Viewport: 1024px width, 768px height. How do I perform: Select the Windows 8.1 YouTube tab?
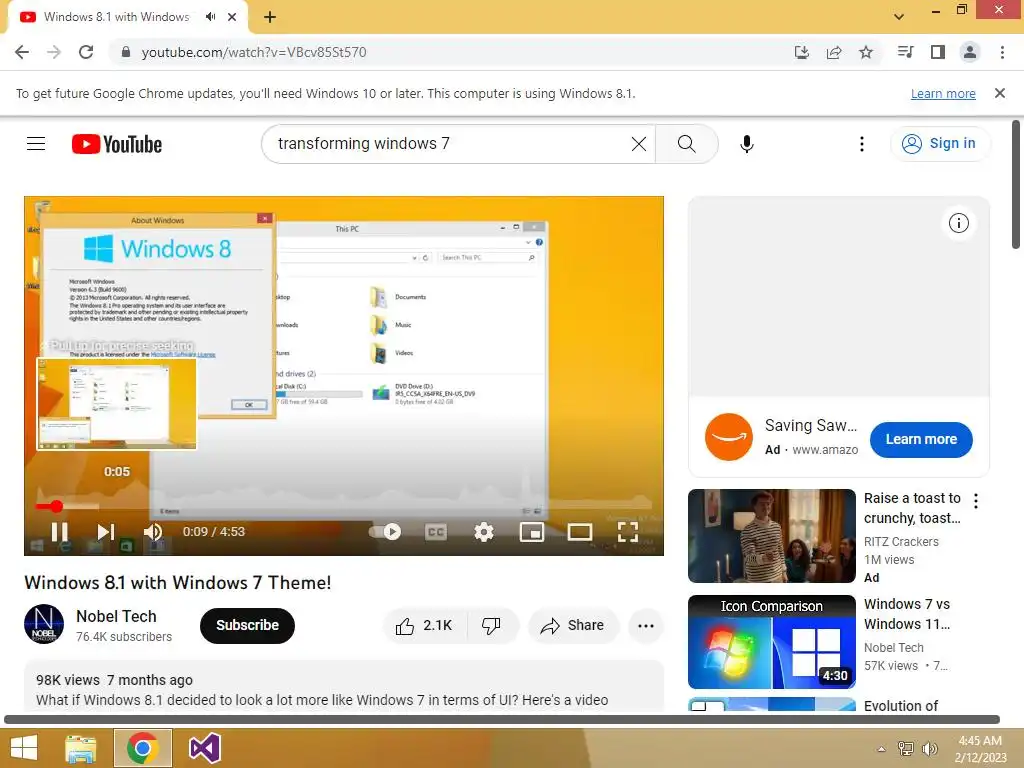[116, 17]
